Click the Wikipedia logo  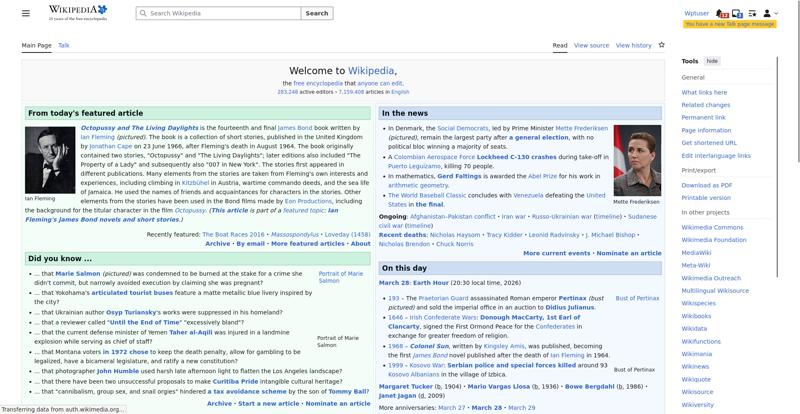[78, 13]
